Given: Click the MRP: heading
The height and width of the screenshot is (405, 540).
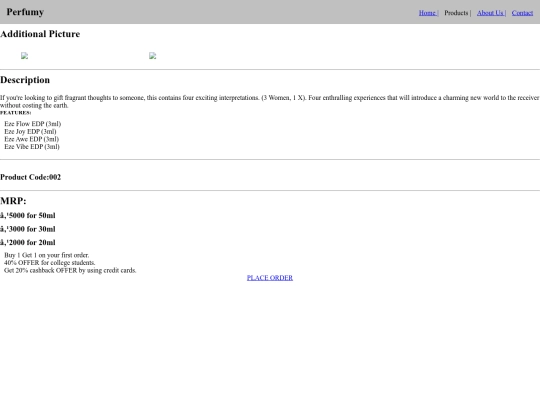Looking at the screenshot, I should [13, 201].
